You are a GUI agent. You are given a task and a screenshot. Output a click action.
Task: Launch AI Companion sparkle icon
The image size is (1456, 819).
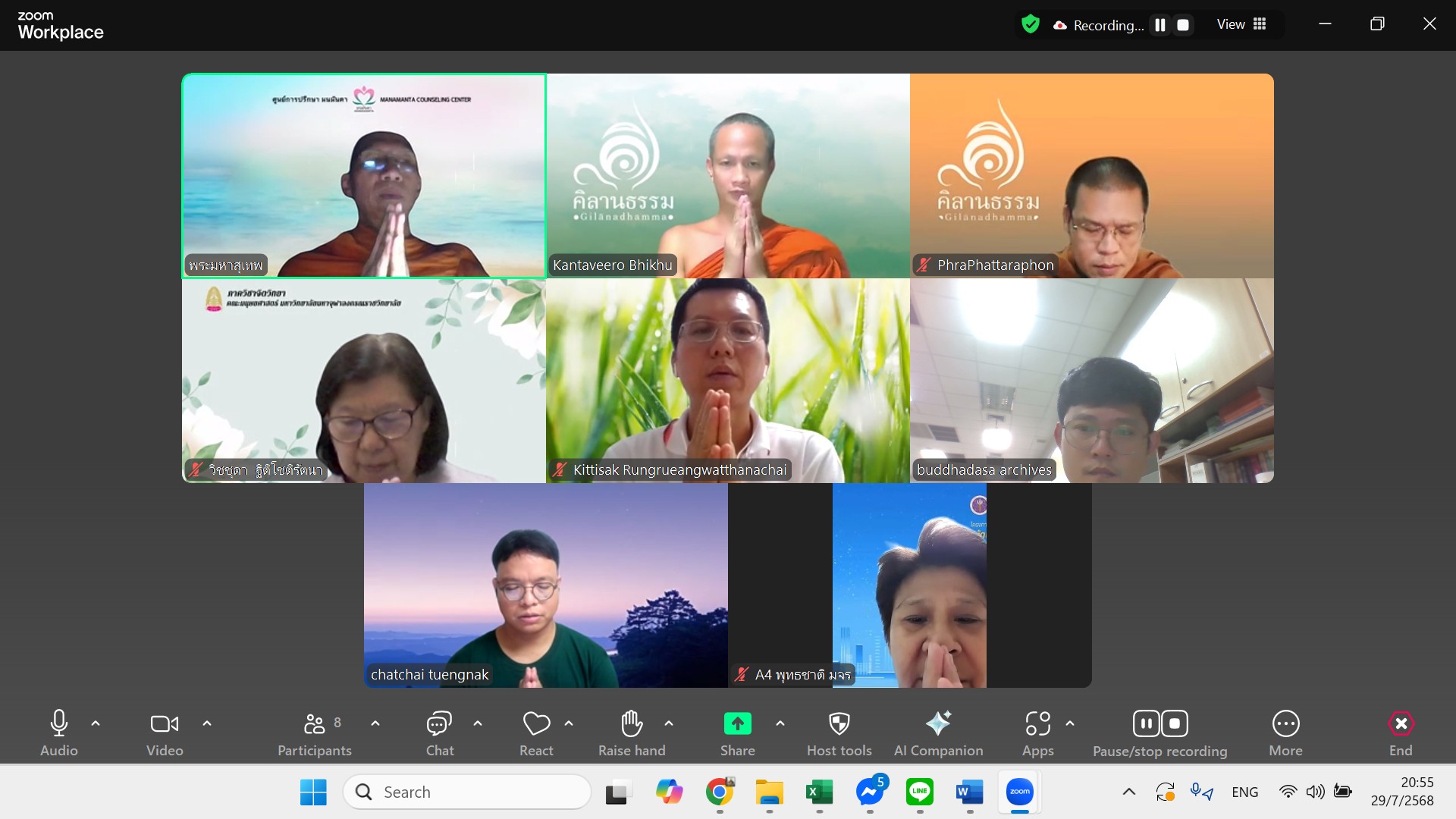938,724
